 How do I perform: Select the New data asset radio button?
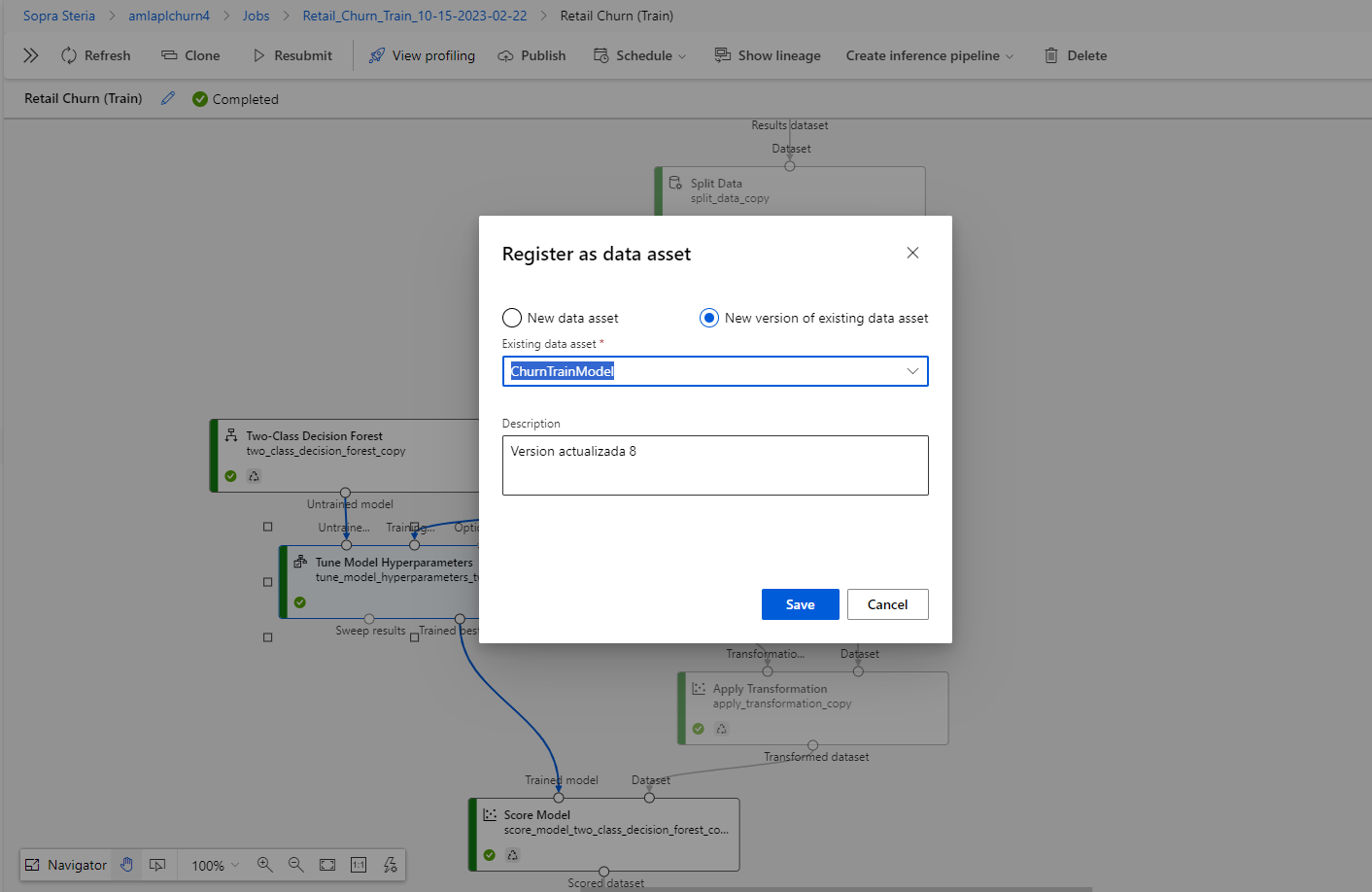512,318
